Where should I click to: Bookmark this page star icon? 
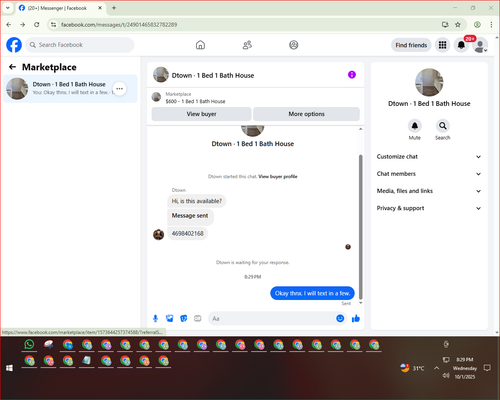pos(458,25)
